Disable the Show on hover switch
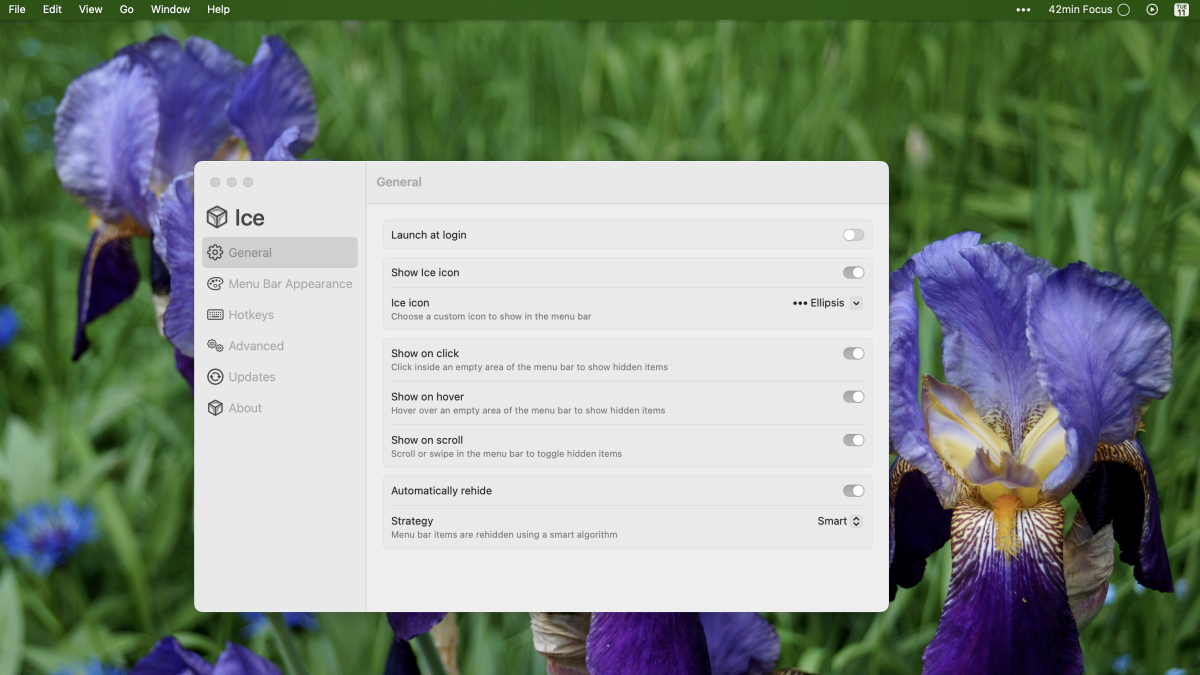Screen dimensions: 1200x675 [x=853, y=397]
